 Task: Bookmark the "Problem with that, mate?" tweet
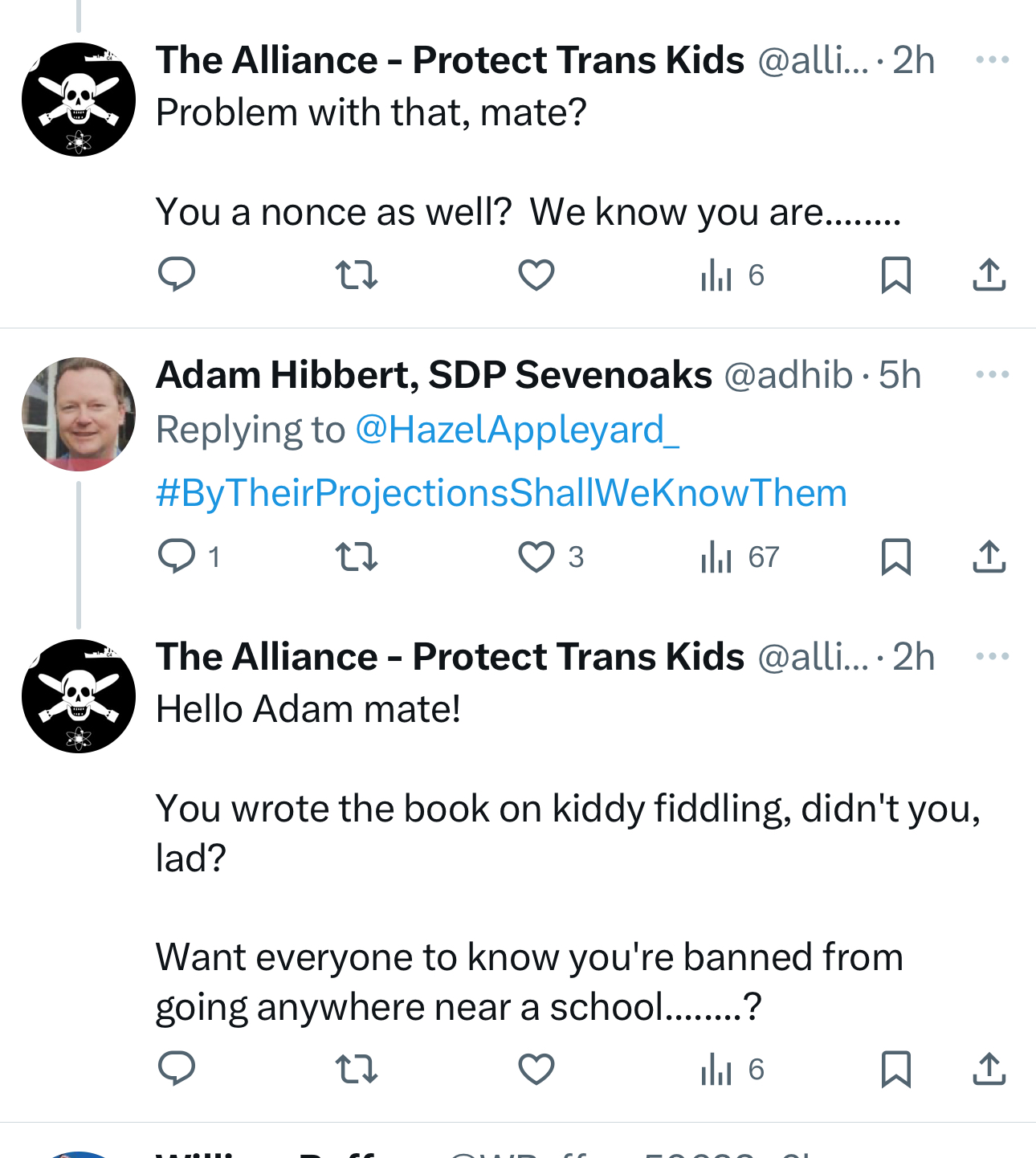pyautogui.click(x=895, y=275)
